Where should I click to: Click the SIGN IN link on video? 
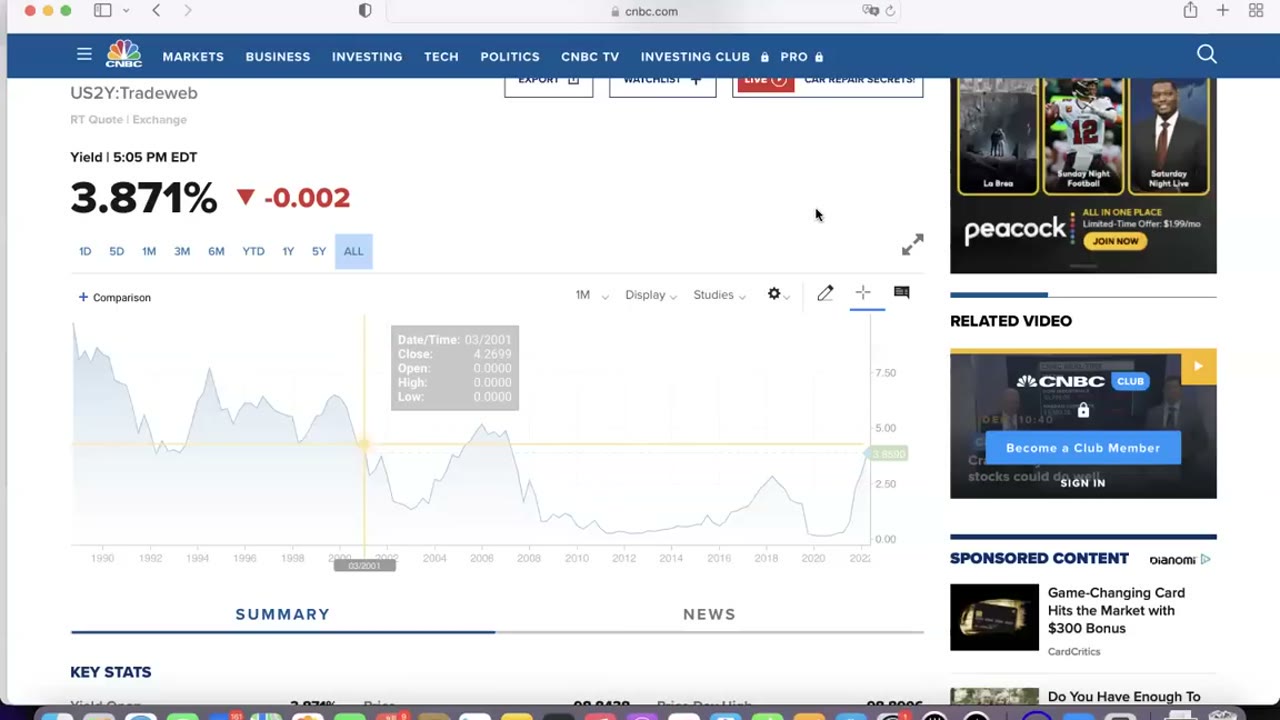1083,483
